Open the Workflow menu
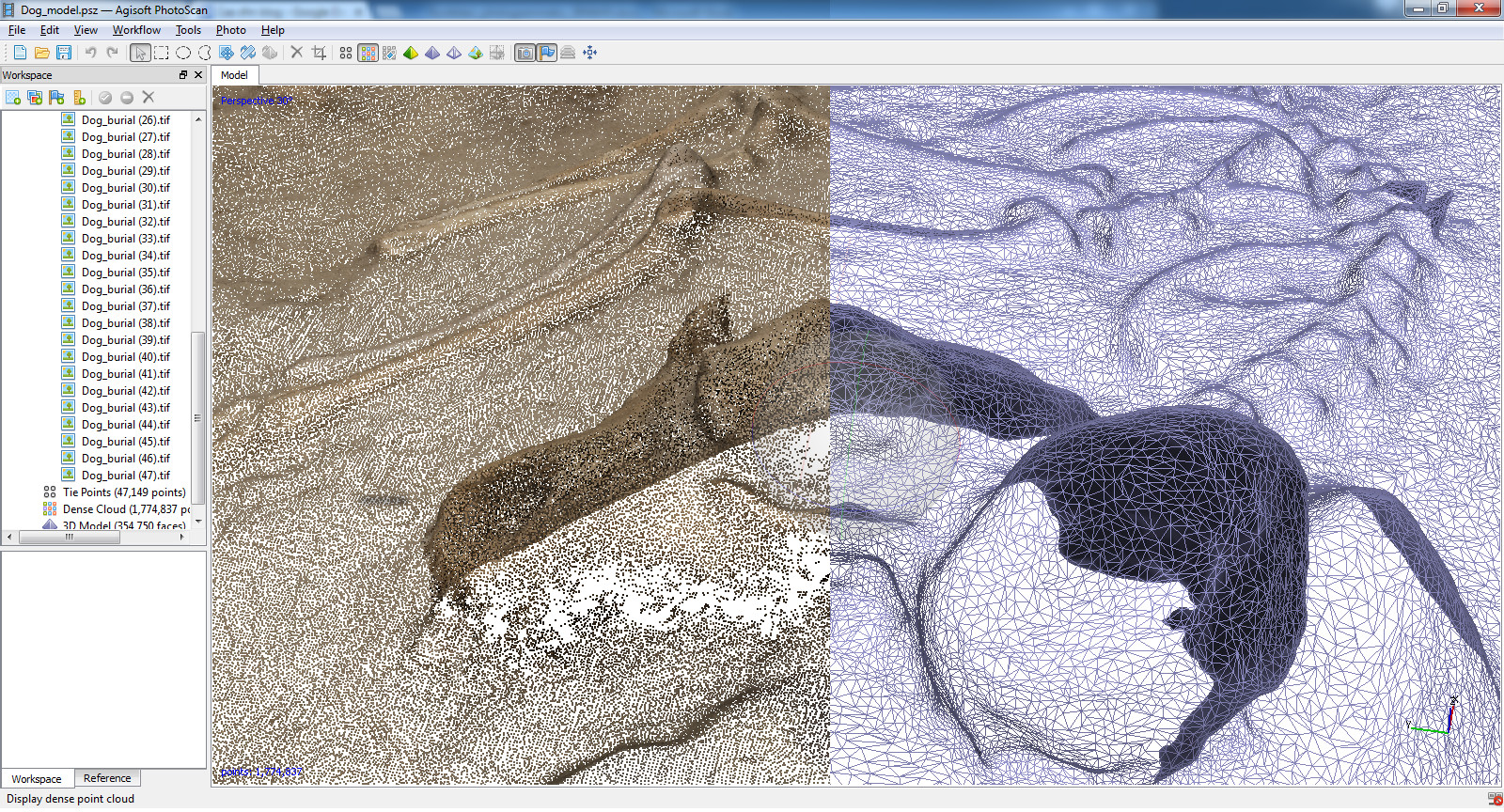Image resolution: width=1504 pixels, height=812 pixels. tap(136, 30)
